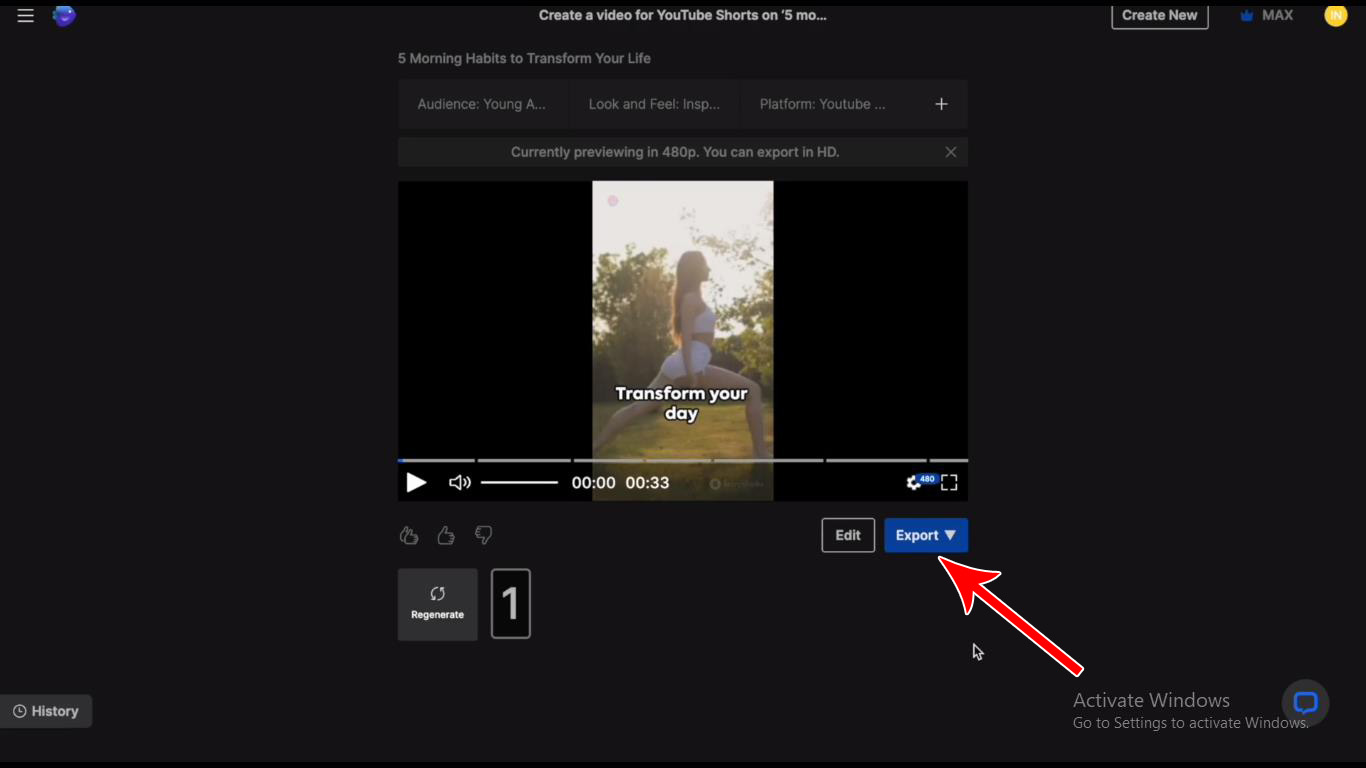The height and width of the screenshot is (768, 1366).
Task: Expand the Platform: Youtube option
Action: 822,104
